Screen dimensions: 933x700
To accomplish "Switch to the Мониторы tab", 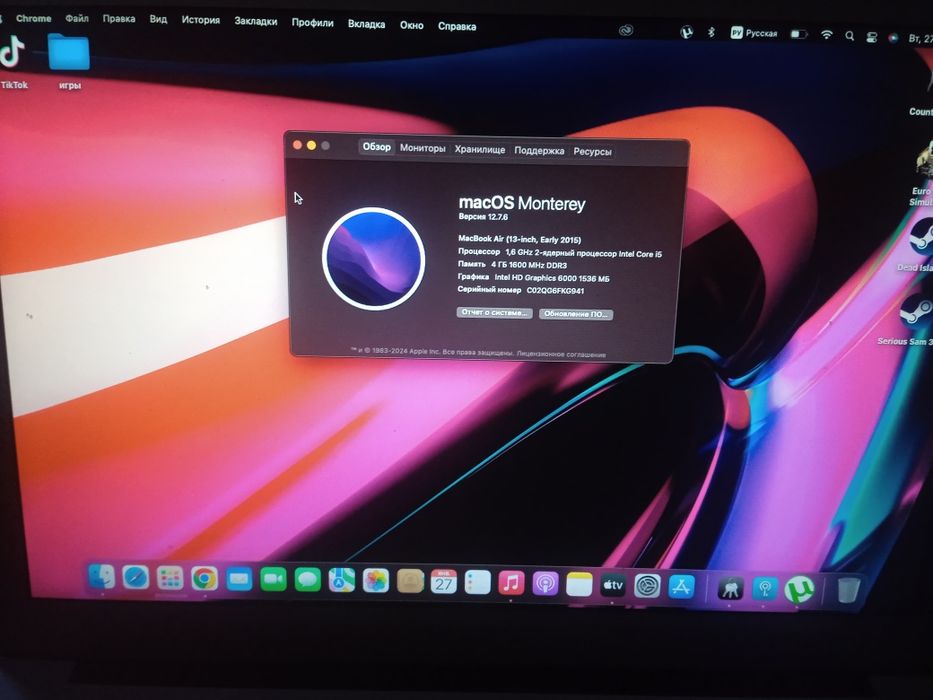I will click(422, 148).
